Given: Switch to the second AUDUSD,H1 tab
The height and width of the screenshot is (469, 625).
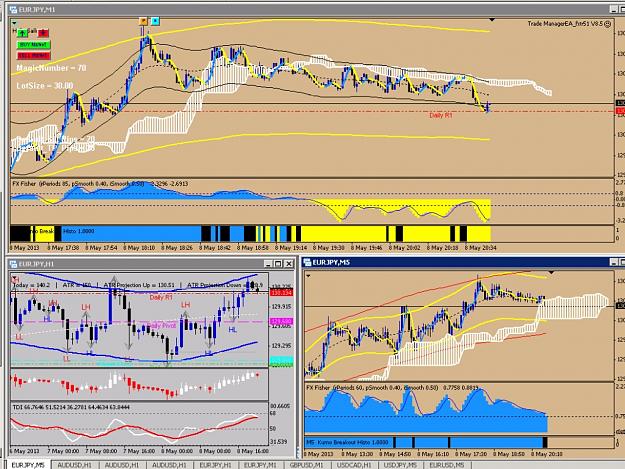Looking at the screenshot, I should [122, 465].
